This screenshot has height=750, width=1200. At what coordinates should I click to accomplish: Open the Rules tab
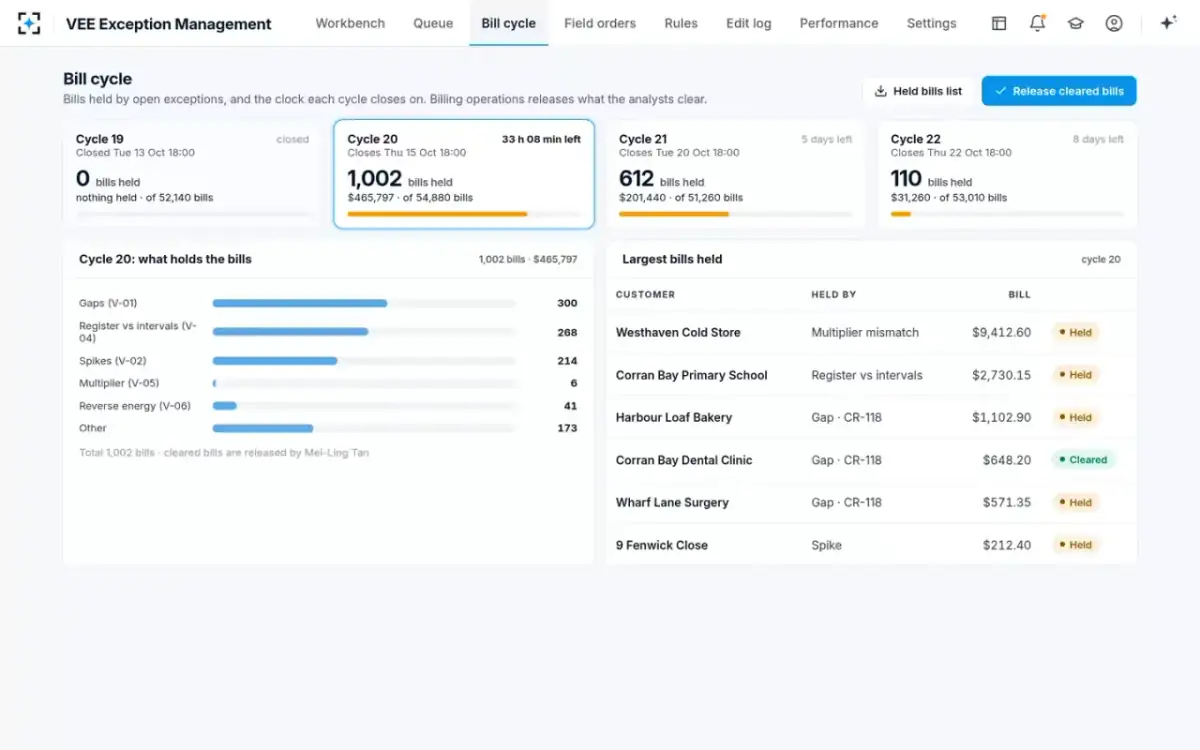click(681, 23)
